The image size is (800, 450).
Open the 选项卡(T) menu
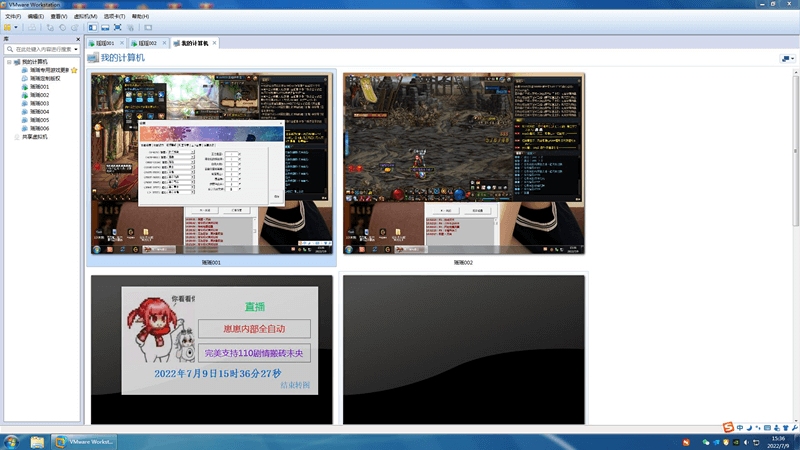[114, 16]
